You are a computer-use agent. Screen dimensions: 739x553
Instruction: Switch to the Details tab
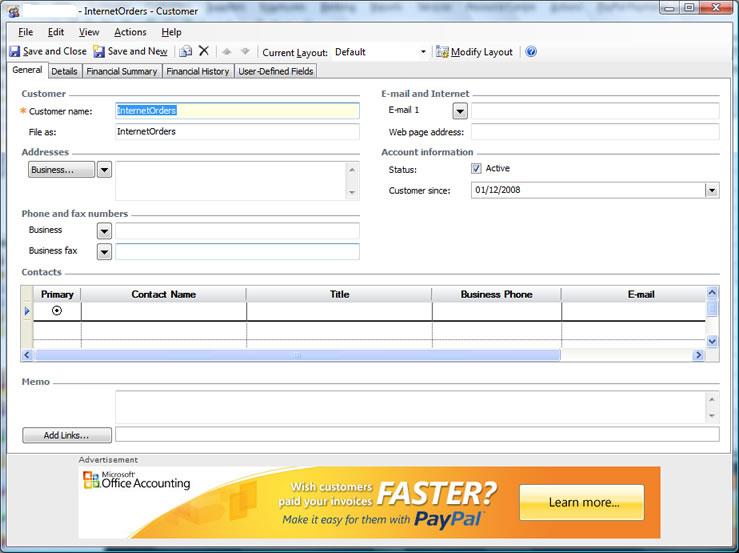pos(64,71)
